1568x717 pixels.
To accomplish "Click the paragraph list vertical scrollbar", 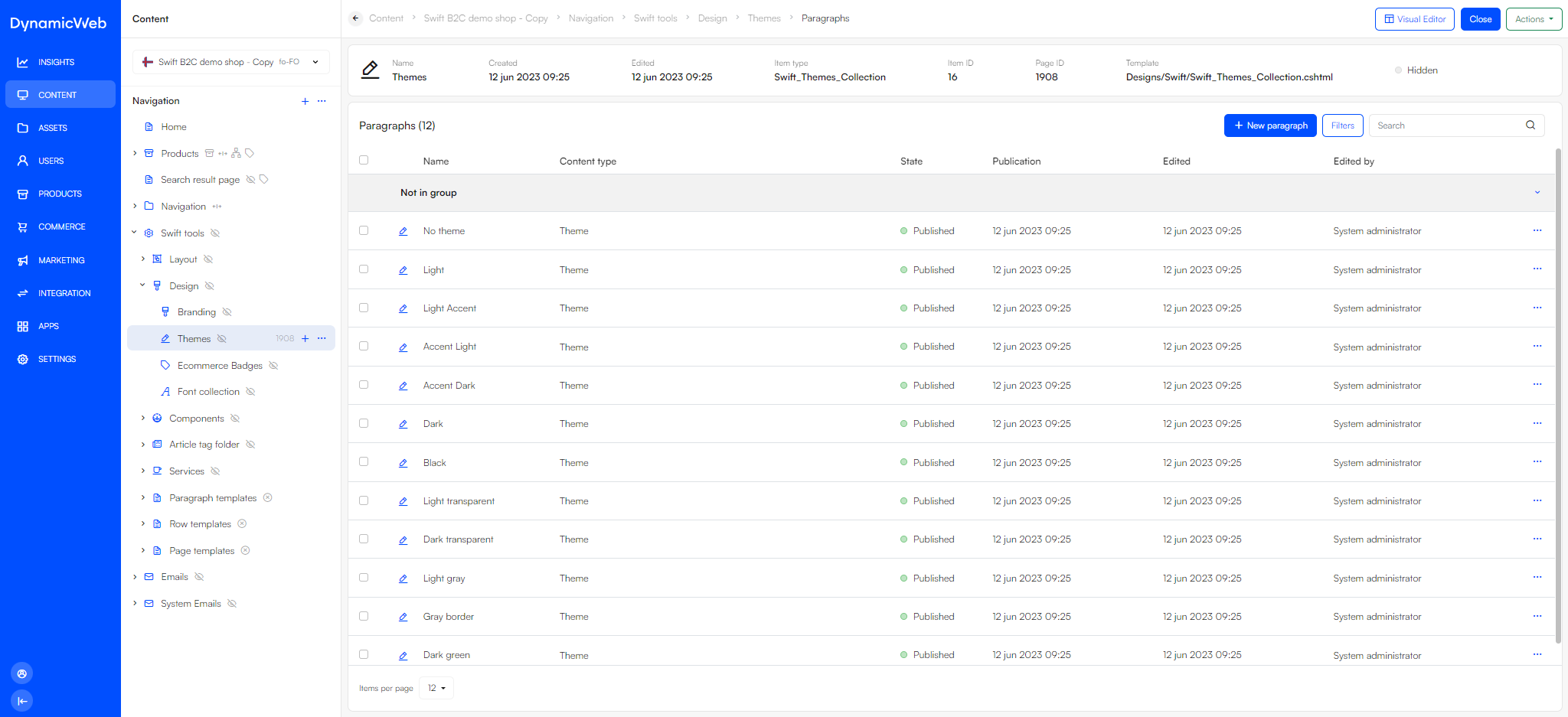I will point(1557,395).
